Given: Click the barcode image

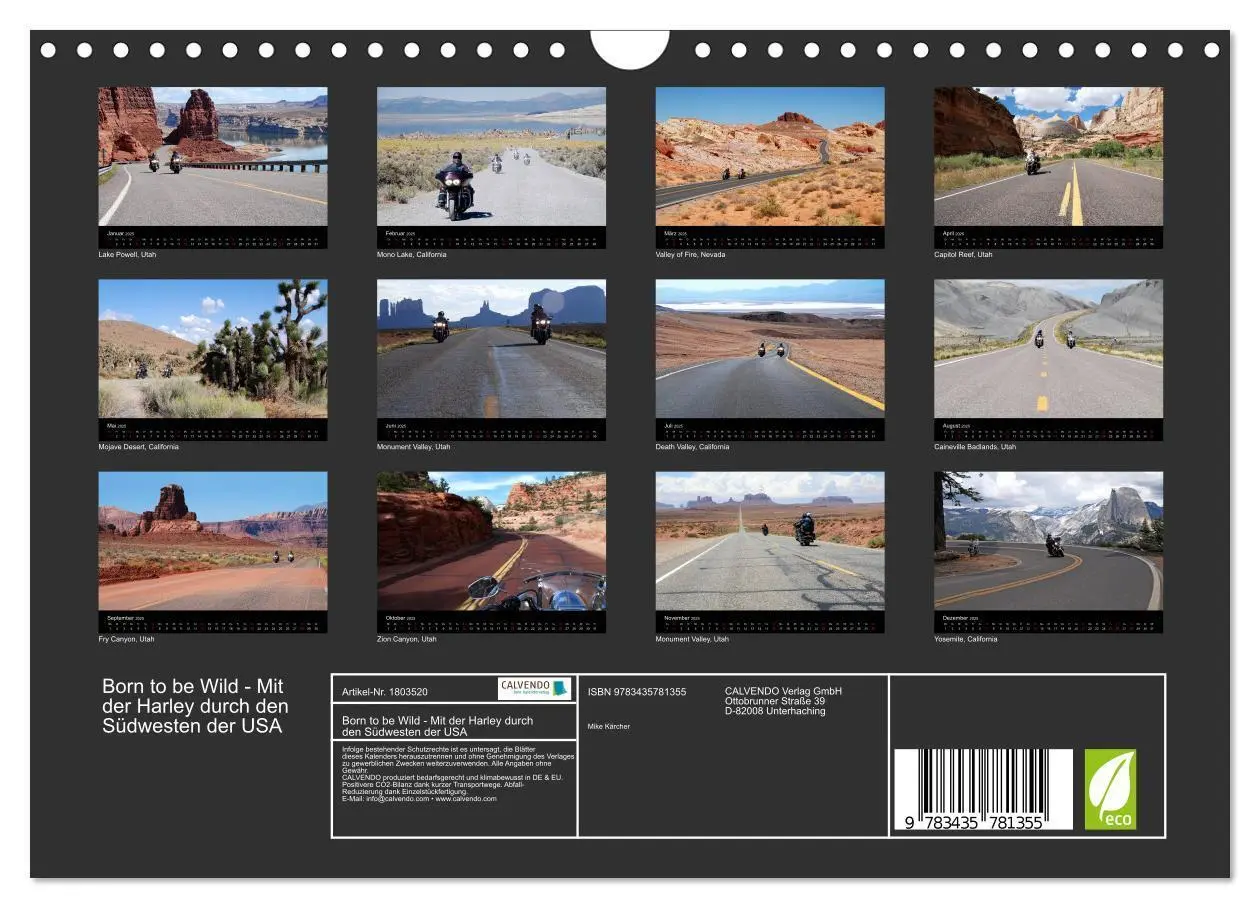Looking at the screenshot, I should [x=982, y=788].
